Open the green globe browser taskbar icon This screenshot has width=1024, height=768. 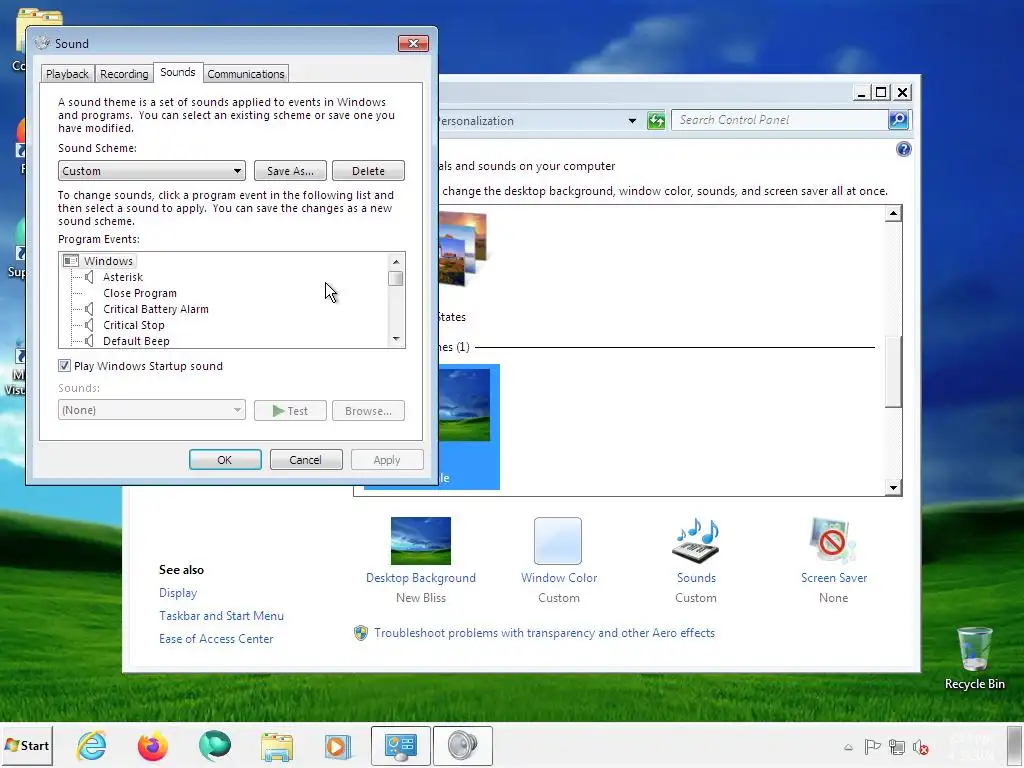pos(215,745)
